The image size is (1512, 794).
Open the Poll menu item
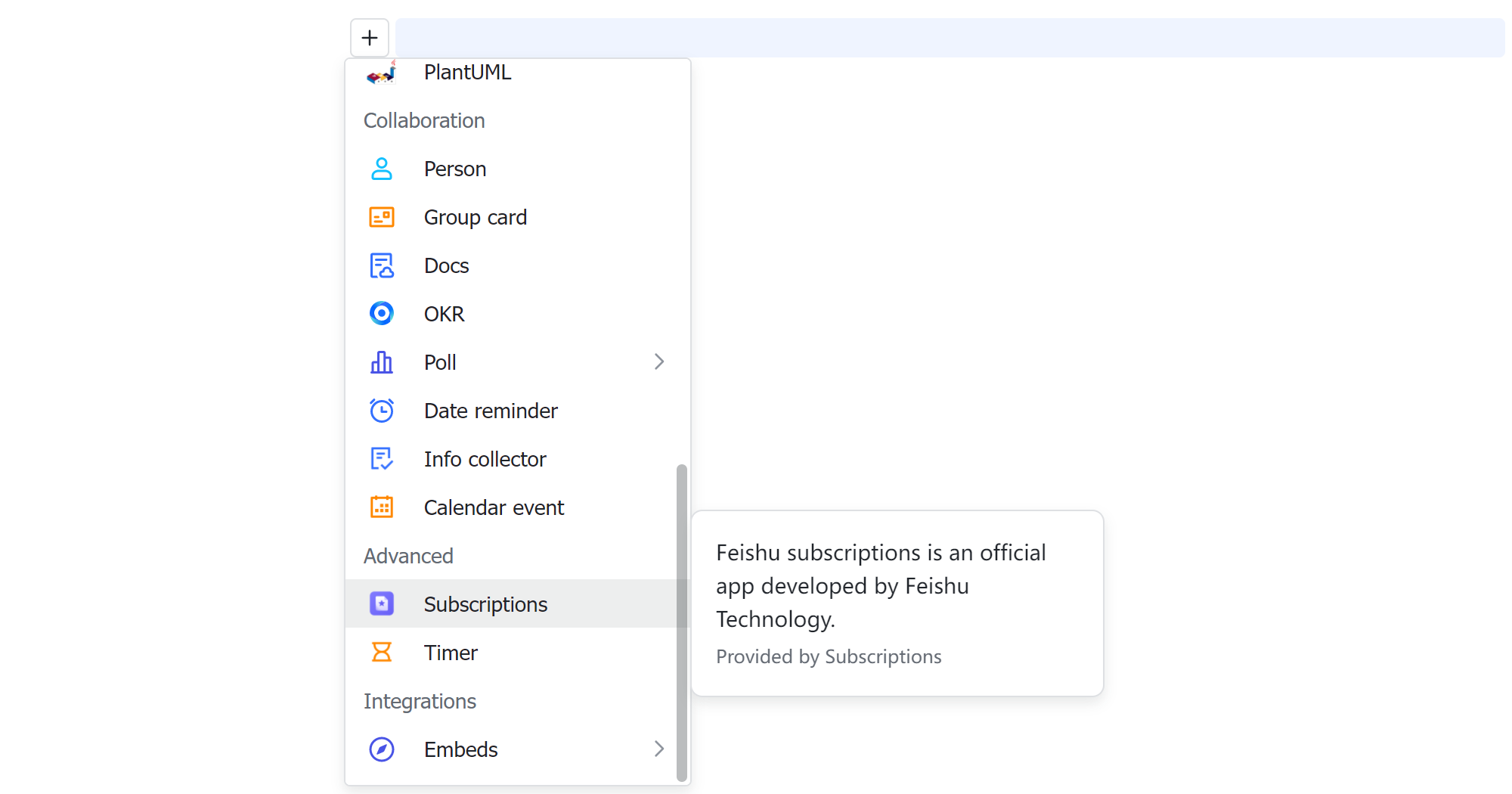518,362
